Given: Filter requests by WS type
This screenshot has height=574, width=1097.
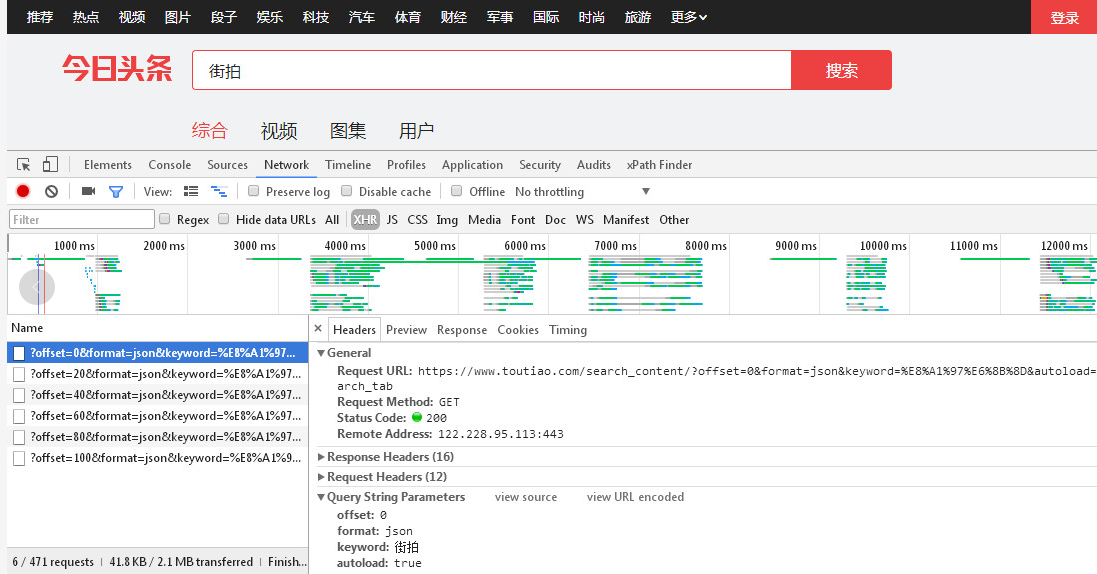Looking at the screenshot, I should [584, 219].
